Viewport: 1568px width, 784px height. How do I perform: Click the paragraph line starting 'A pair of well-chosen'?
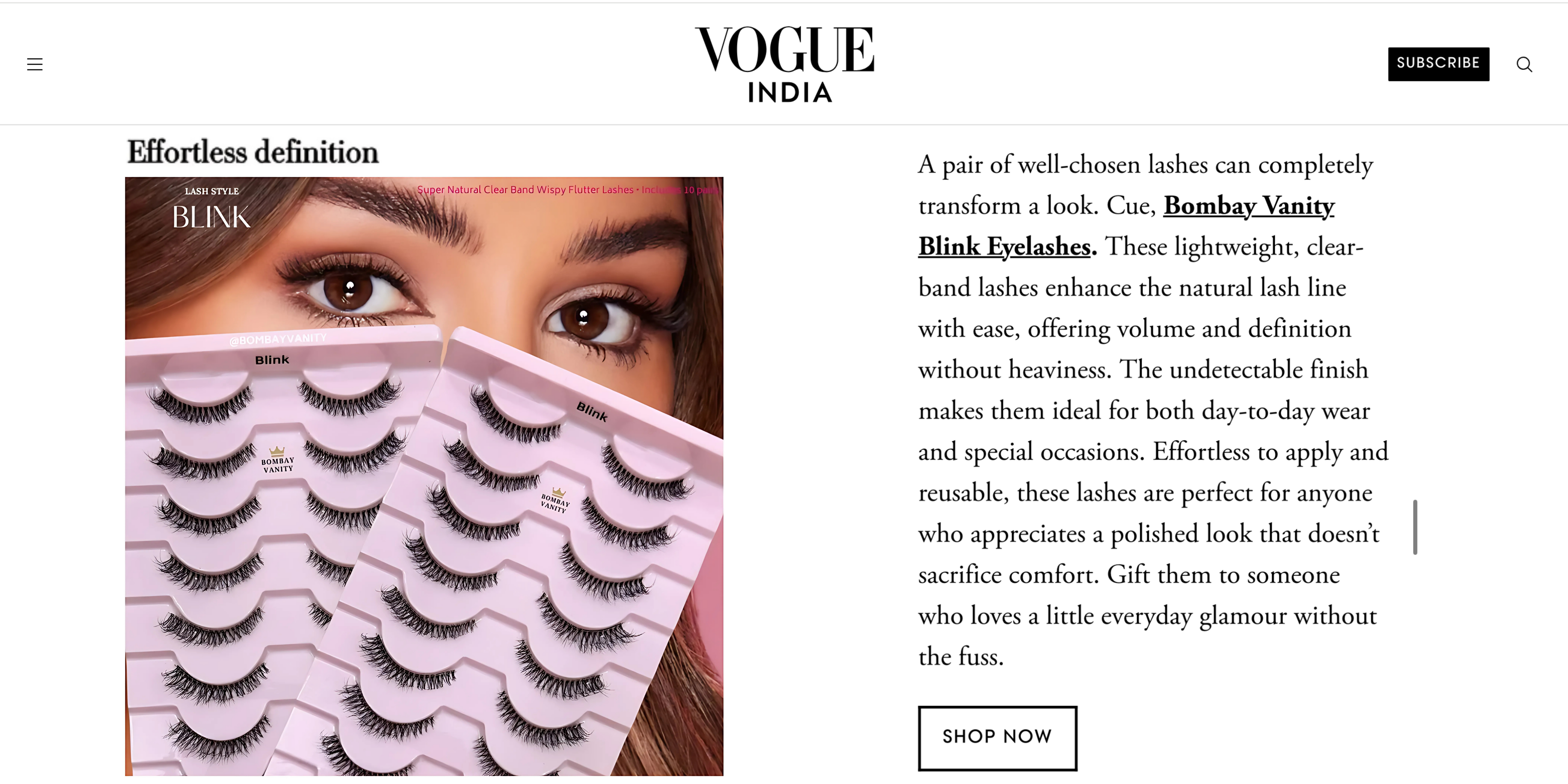pos(1145,165)
